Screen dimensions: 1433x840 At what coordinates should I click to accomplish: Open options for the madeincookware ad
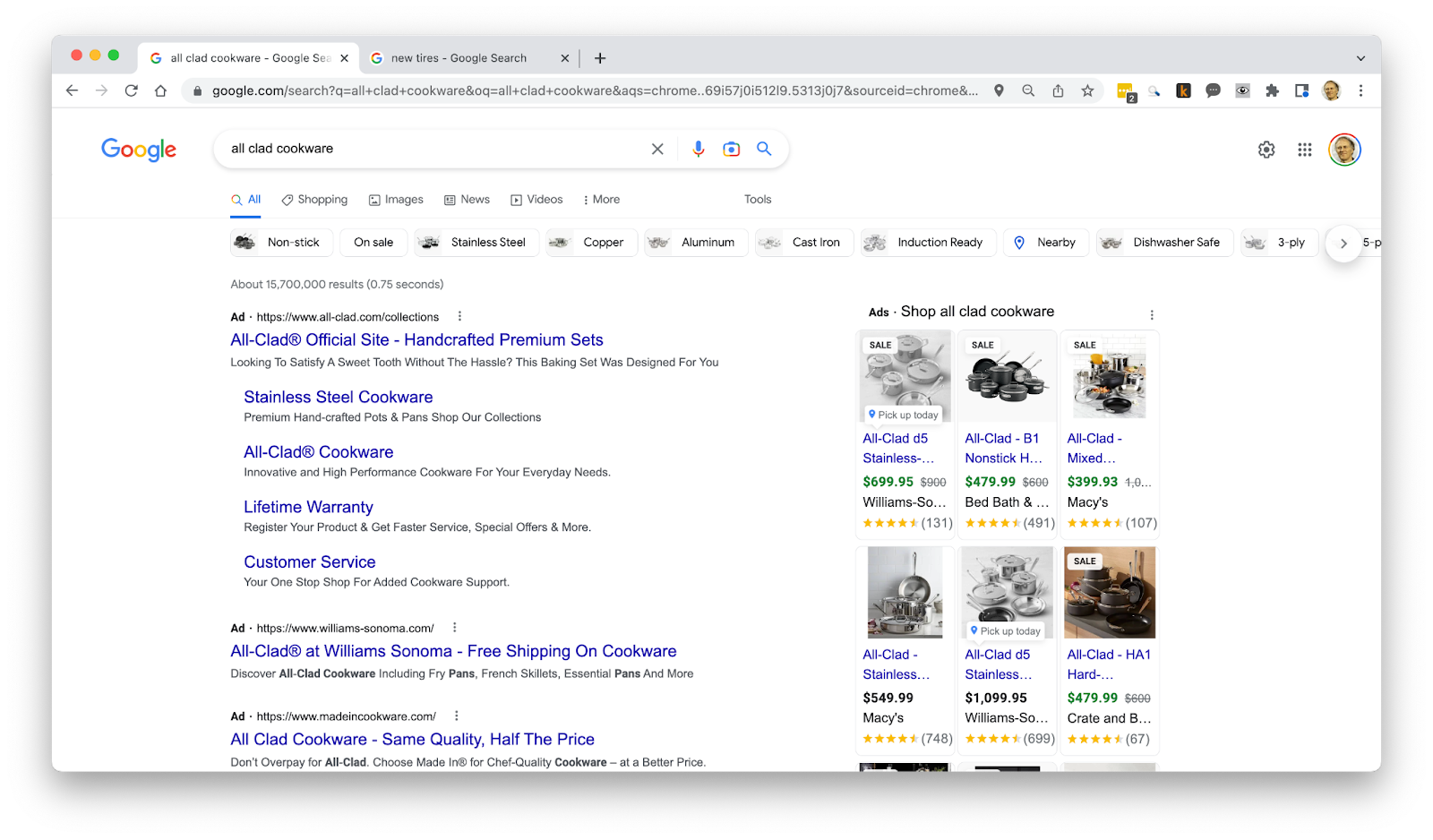point(457,716)
